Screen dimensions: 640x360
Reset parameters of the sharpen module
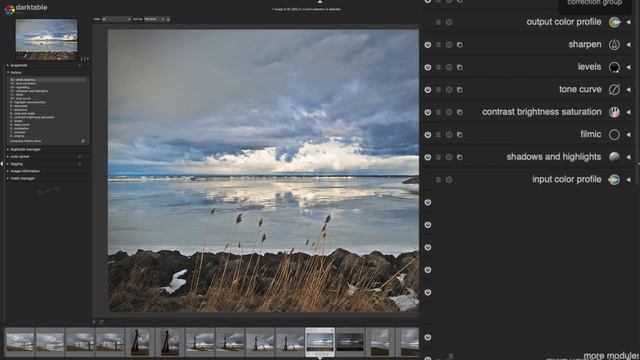449,44
